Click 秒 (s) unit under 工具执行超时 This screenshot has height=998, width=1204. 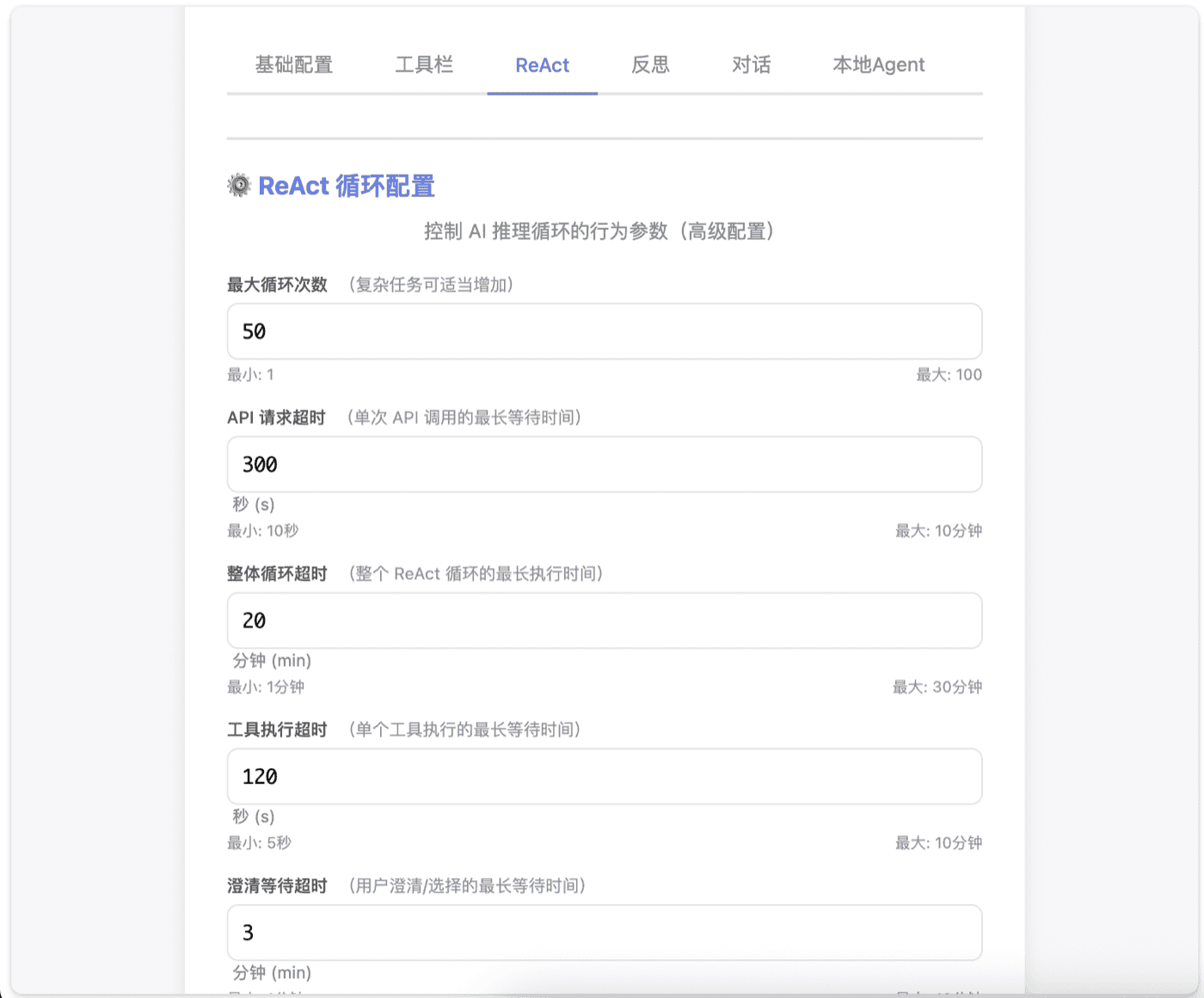click(253, 816)
